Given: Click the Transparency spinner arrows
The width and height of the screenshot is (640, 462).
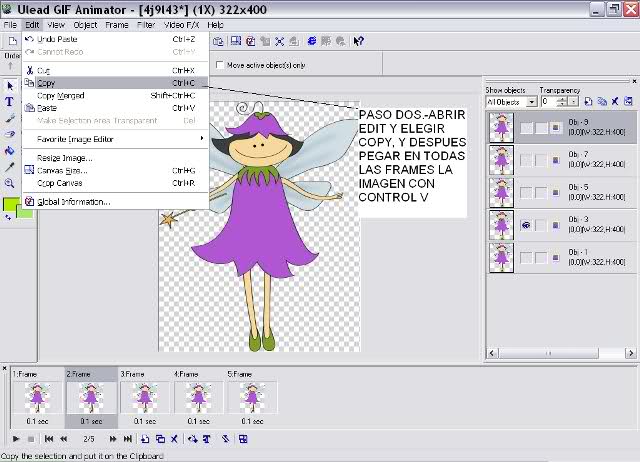Looking at the screenshot, I should click(562, 102).
